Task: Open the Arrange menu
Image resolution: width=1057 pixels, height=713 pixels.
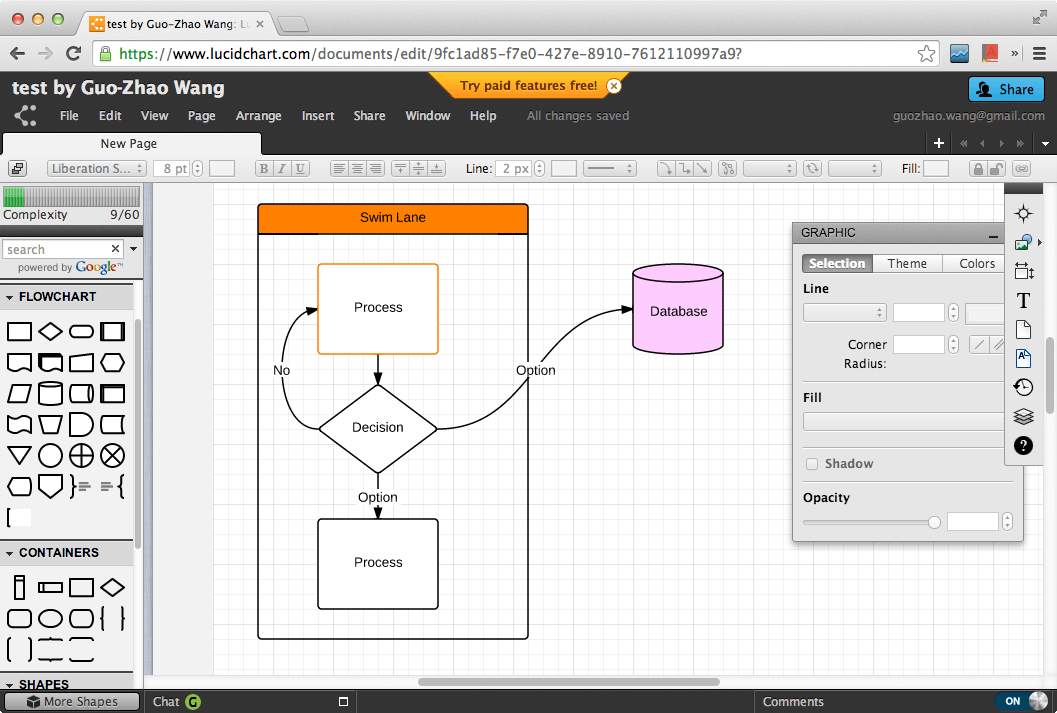Action: coord(258,115)
